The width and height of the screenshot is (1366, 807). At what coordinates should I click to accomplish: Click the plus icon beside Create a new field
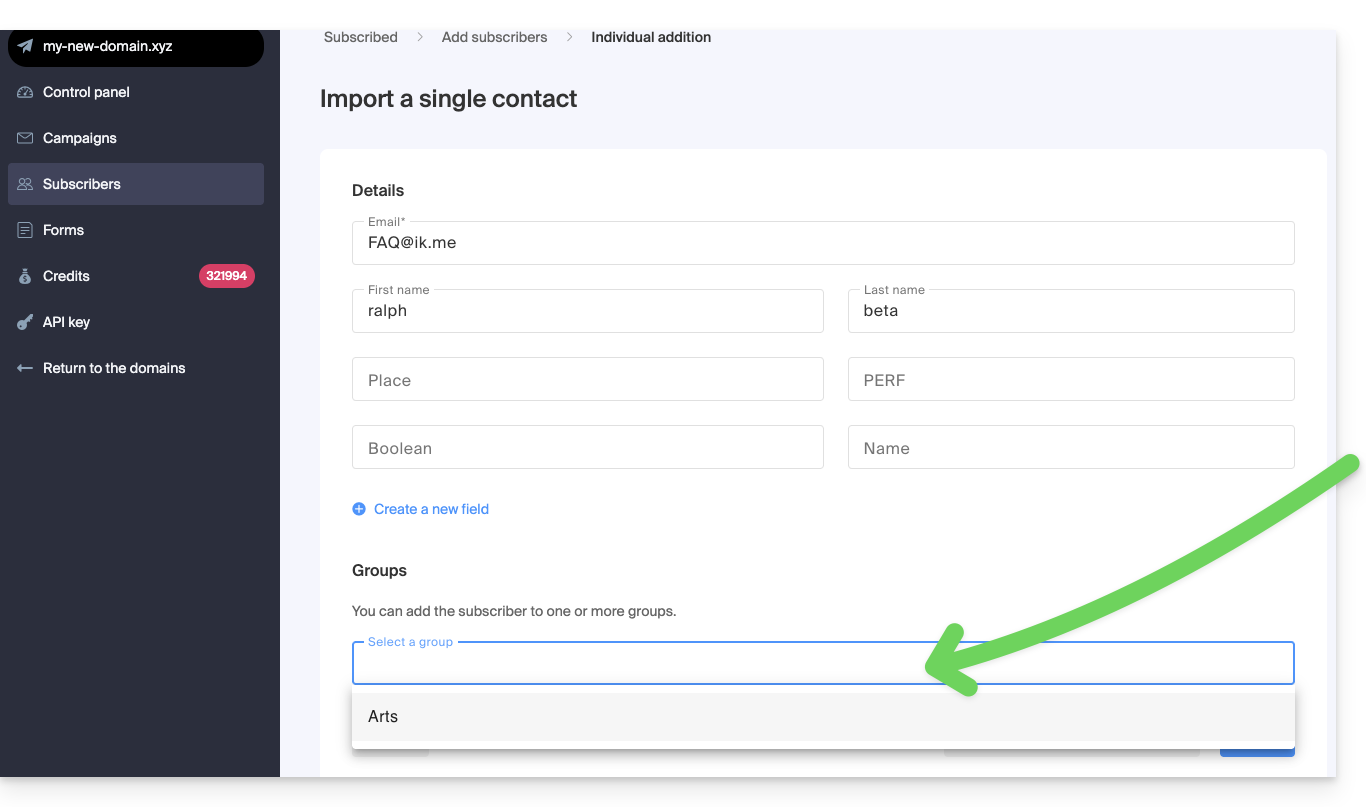point(359,509)
